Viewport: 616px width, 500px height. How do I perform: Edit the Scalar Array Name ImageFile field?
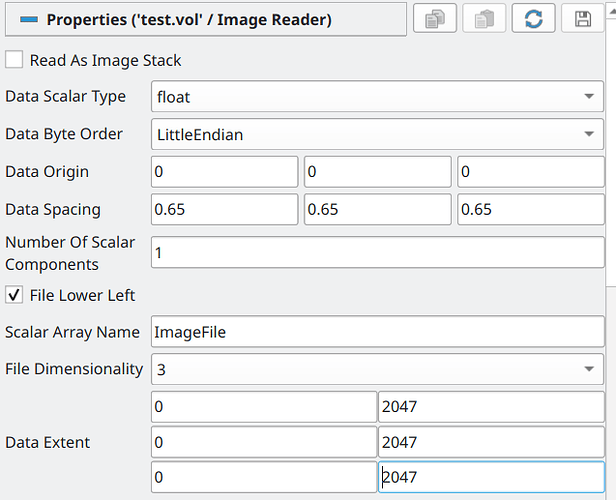(377, 332)
